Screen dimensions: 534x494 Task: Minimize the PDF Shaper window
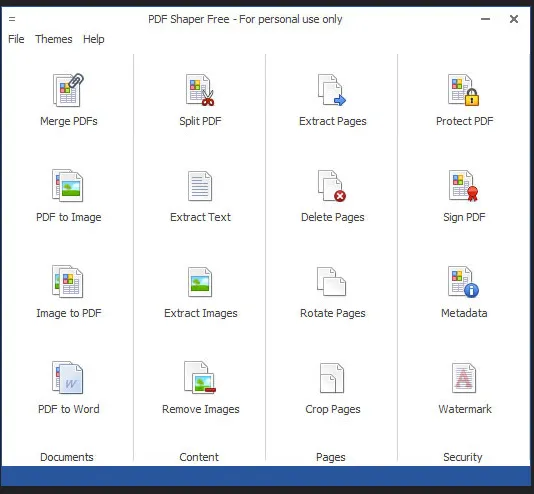tap(485, 19)
